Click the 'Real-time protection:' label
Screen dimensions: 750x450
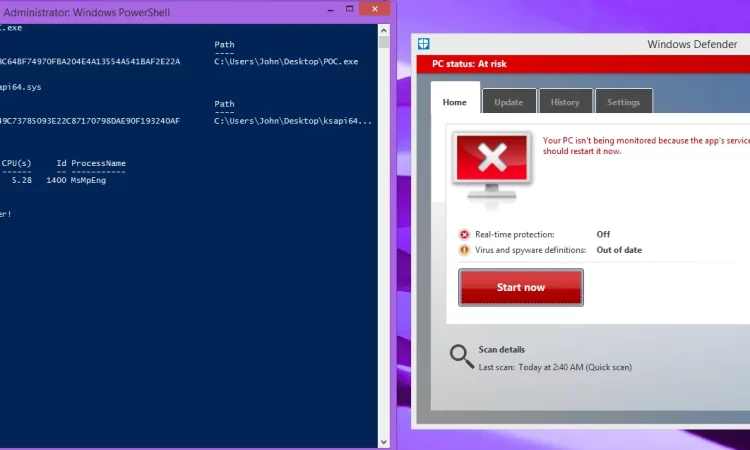tap(515, 234)
